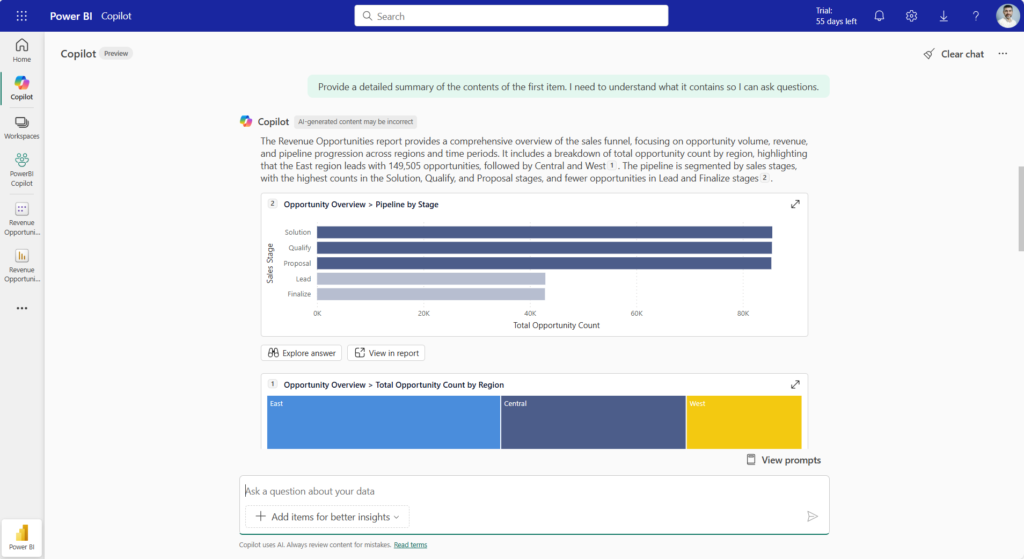This screenshot has width=1024, height=559.
Task: Open the more options ellipsis beside Clear chat
Action: (1002, 54)
